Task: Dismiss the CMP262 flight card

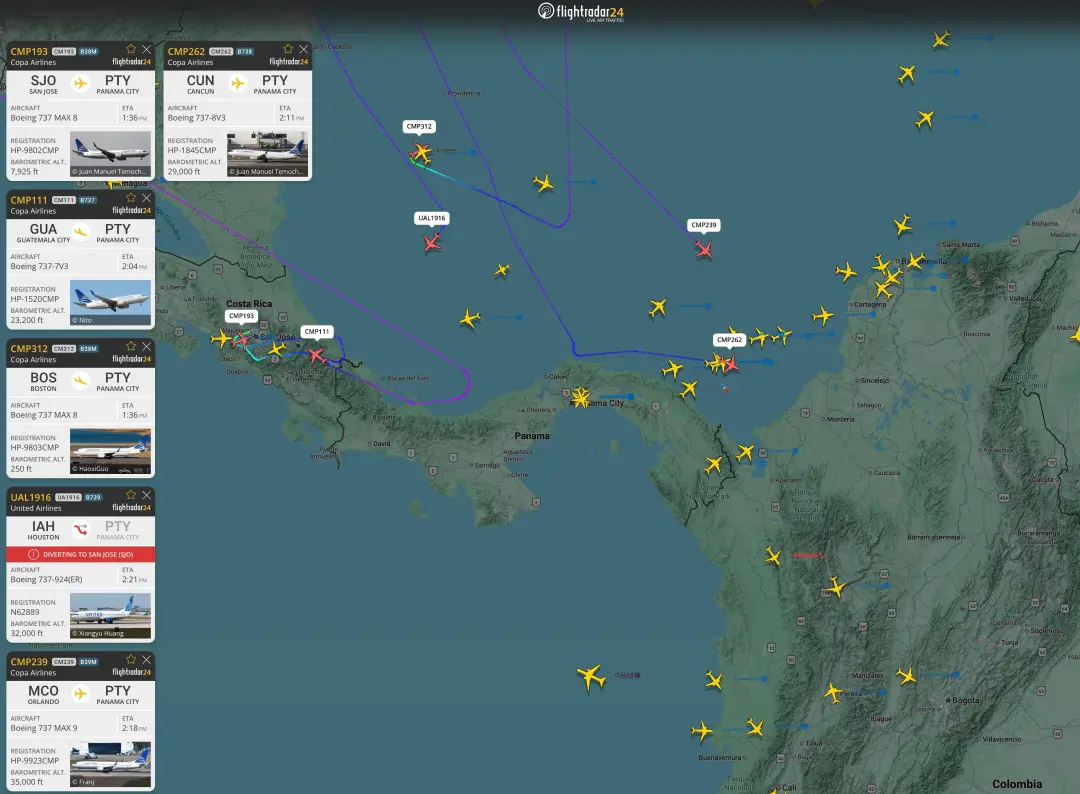Action: (x=304, y=50)
